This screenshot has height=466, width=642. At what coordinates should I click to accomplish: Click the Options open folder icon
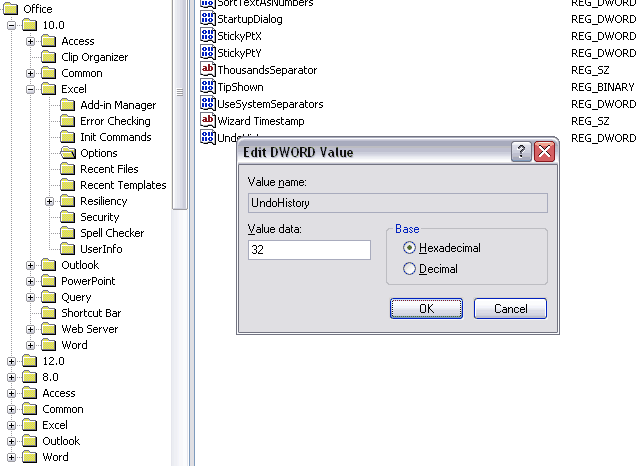point(68,153)
